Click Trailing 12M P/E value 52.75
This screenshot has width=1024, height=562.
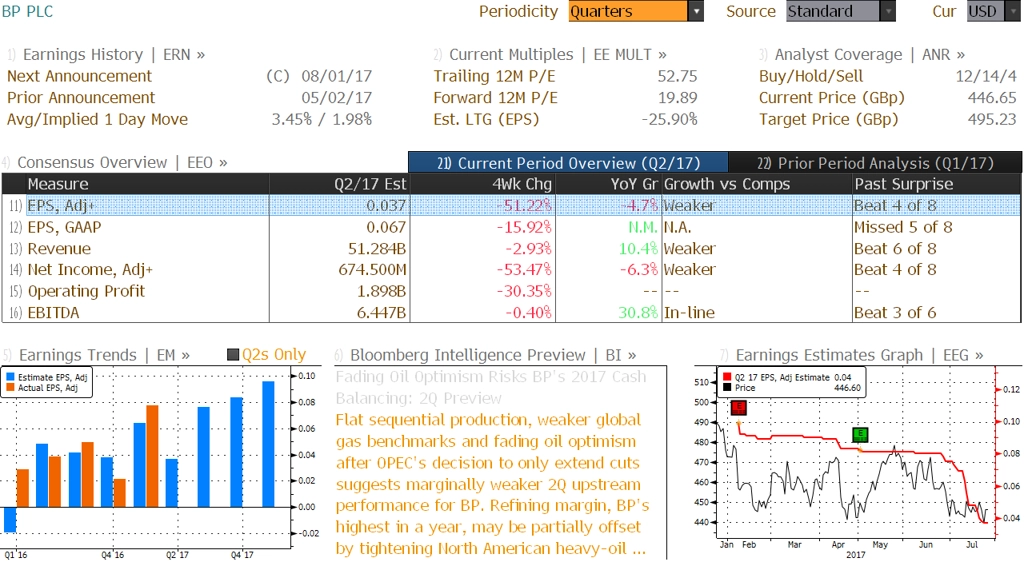(x=677, y=76)
